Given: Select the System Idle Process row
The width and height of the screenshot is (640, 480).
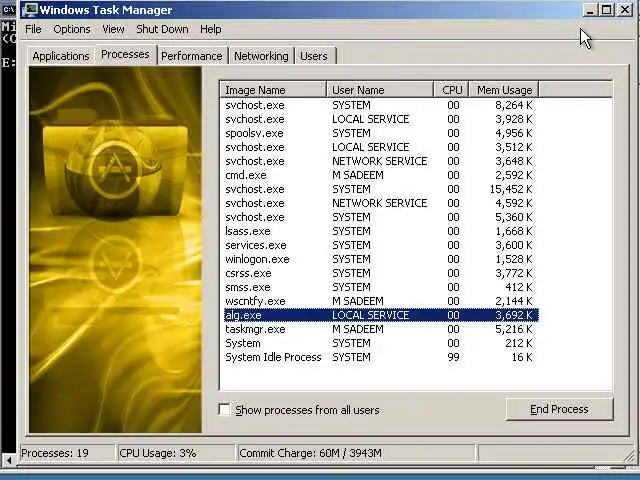Looking at the screenshot, I should [381, 357].
